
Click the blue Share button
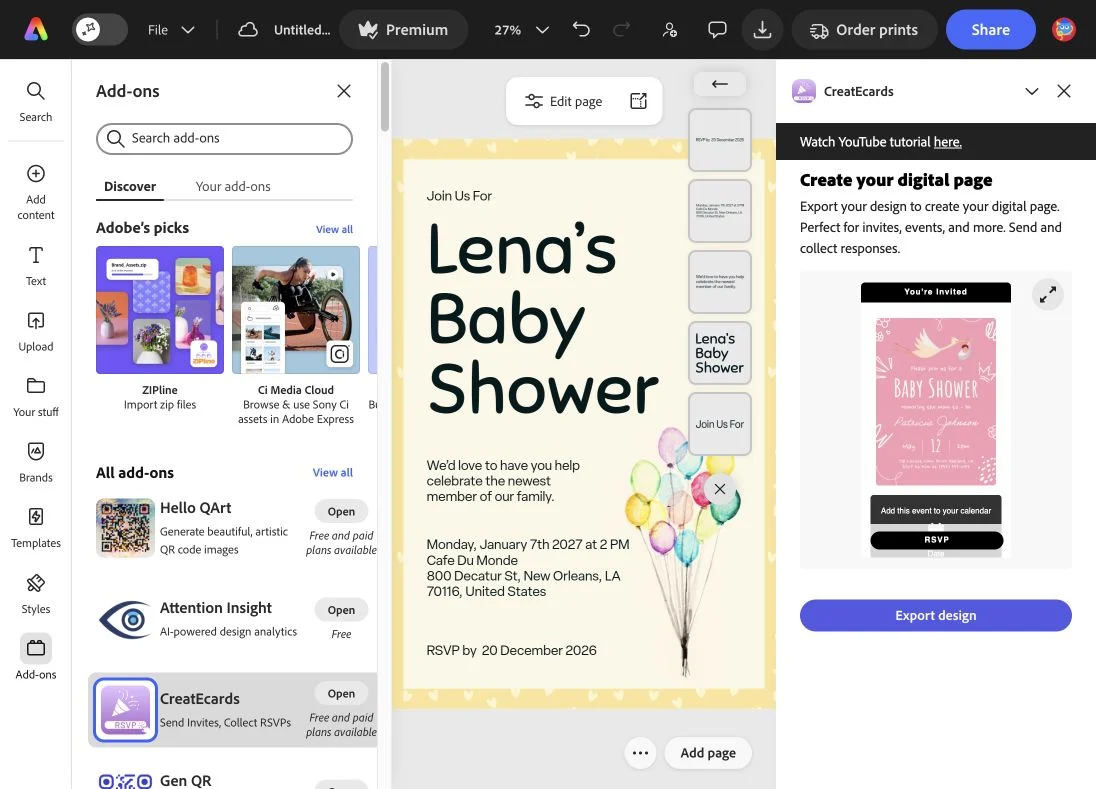point(990,30)
